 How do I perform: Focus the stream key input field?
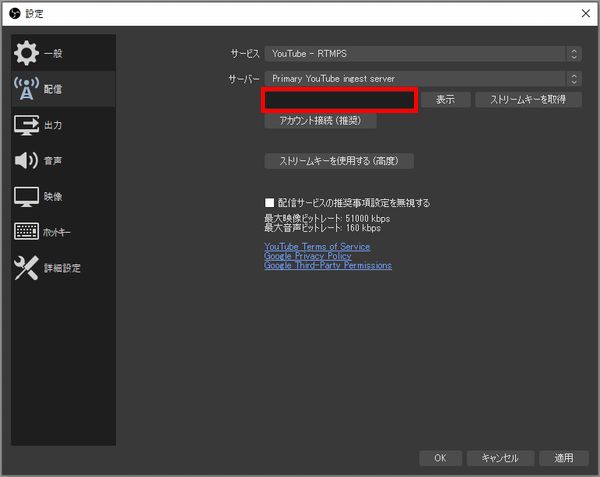pos(339,100)
